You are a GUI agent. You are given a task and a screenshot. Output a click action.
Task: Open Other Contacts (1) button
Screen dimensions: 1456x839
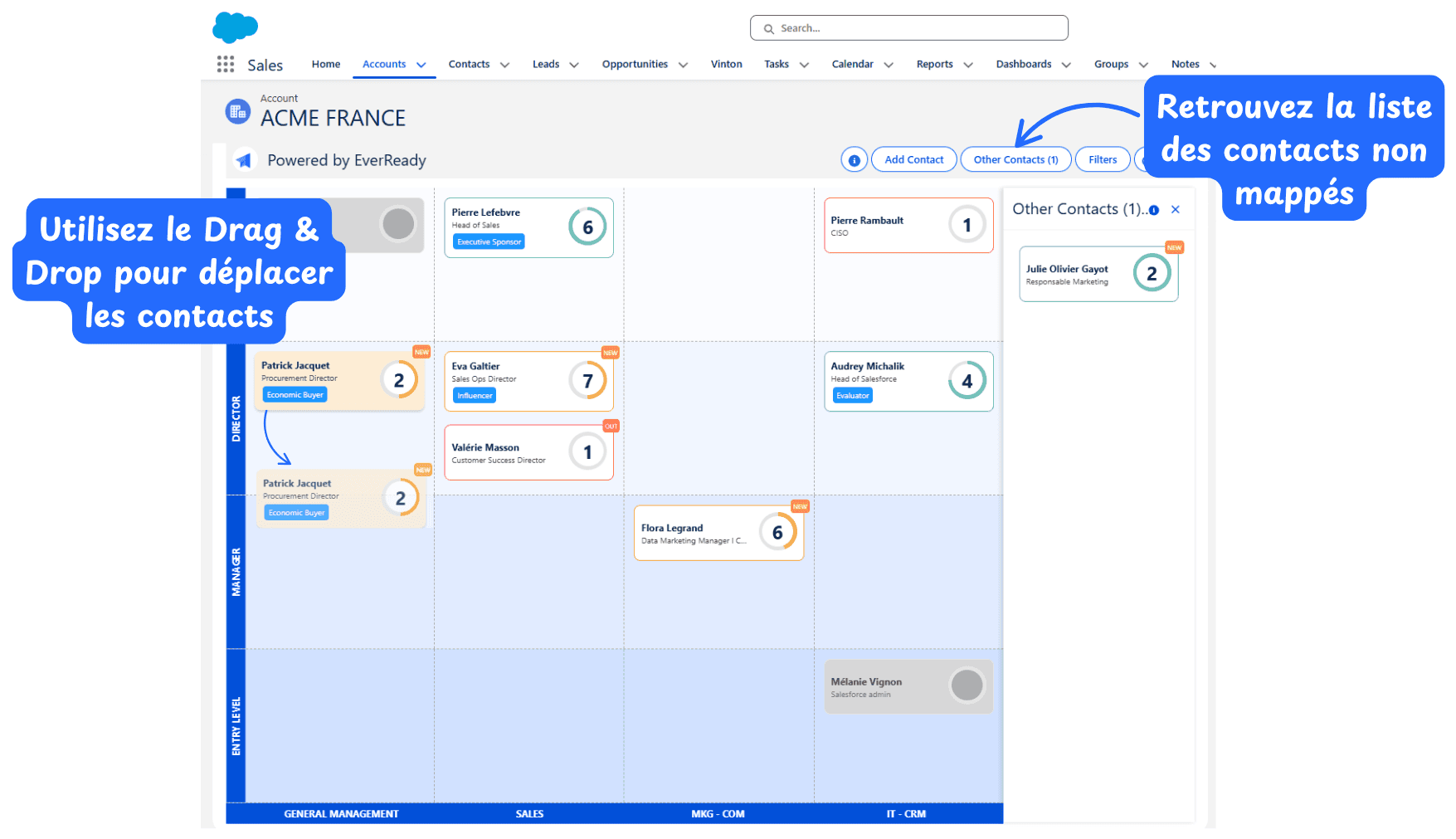coord(1016,159)
